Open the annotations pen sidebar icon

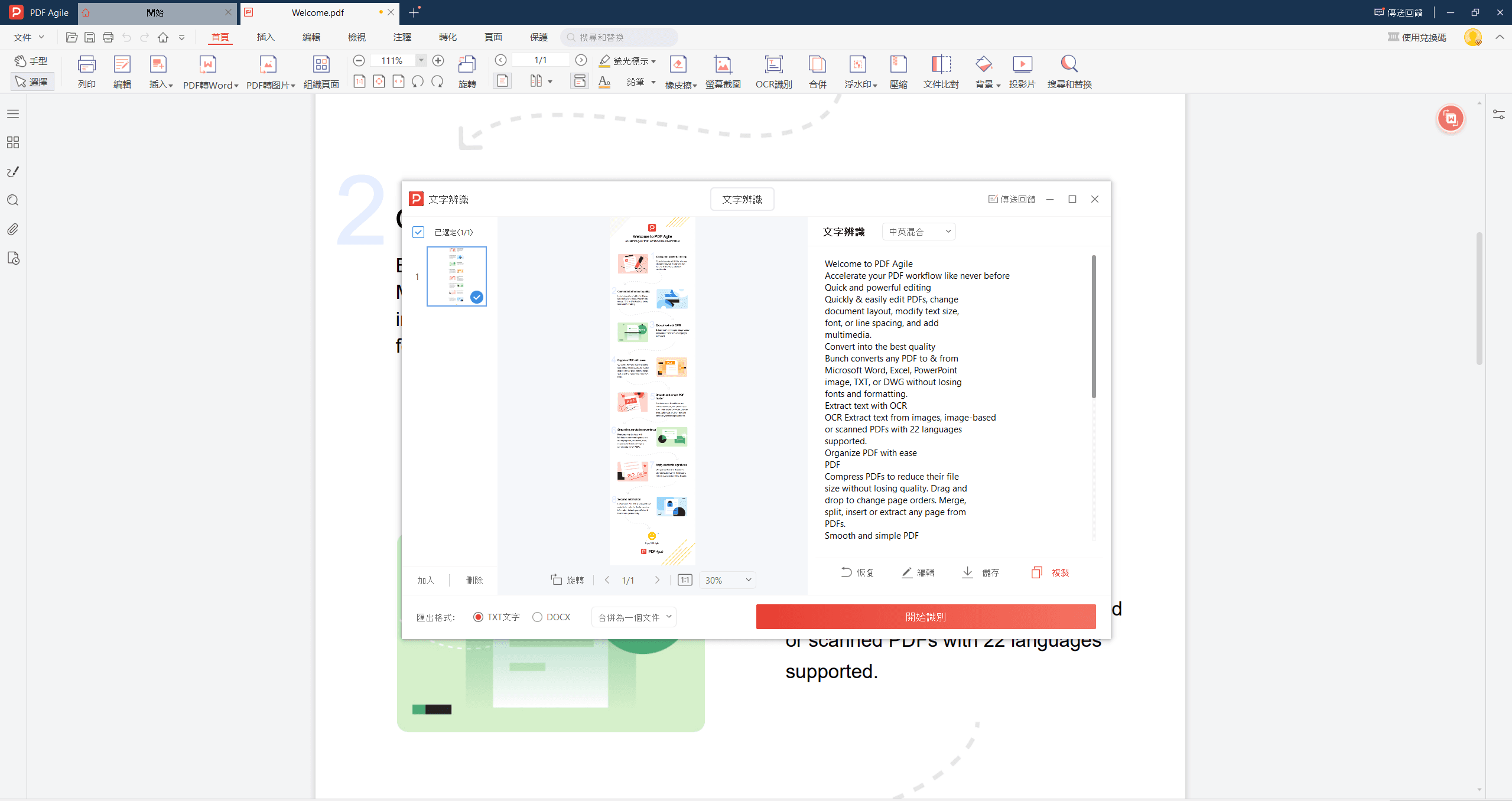[x=12, y=171]
